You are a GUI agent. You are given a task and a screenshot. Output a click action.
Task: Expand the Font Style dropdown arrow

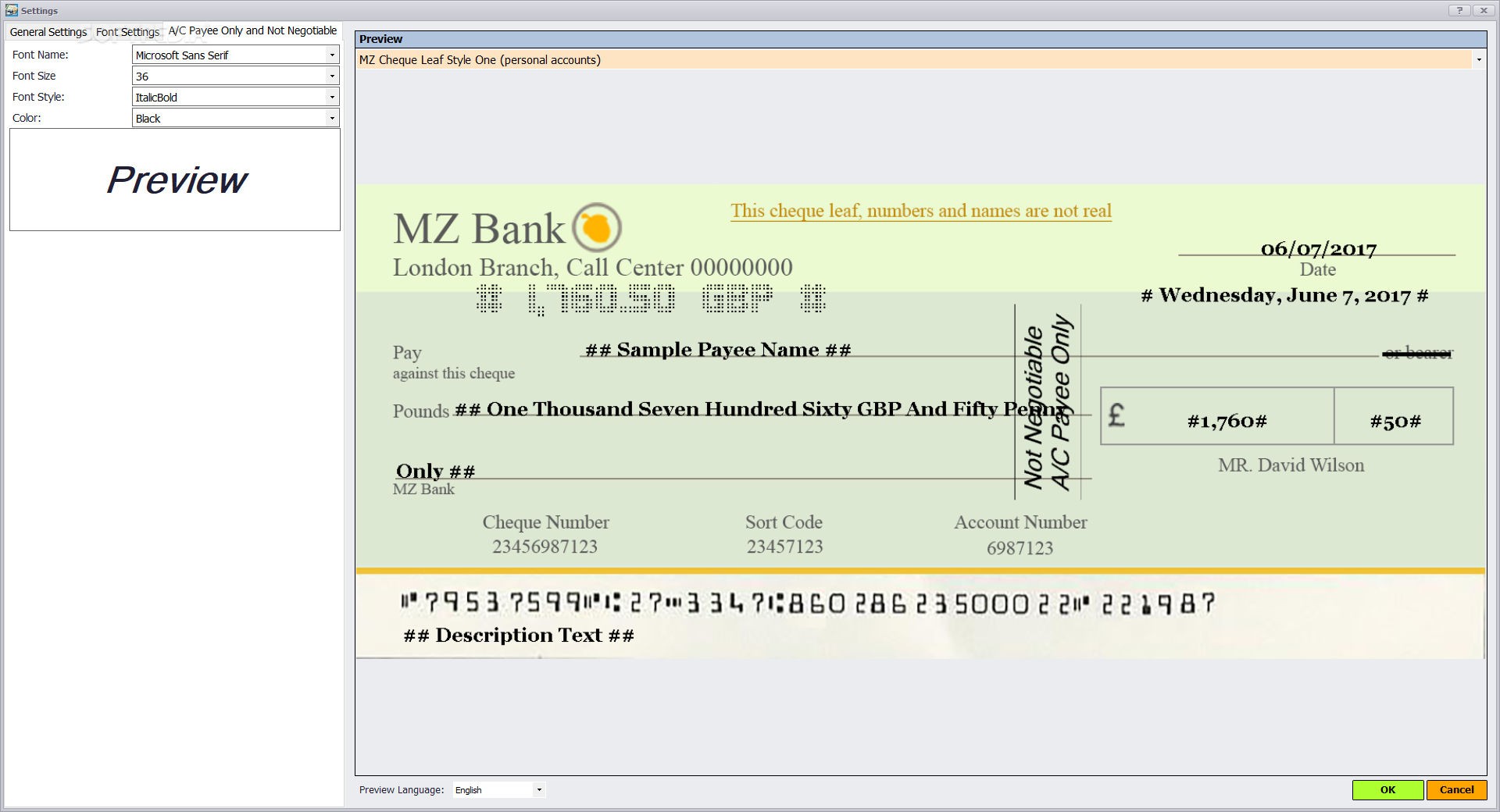tap(332, 97)
